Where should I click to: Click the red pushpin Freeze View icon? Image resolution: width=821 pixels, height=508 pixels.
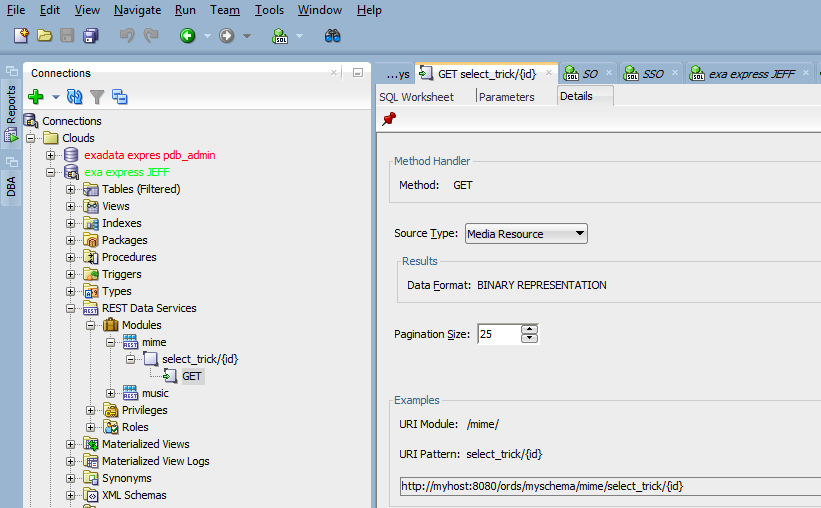389,119
